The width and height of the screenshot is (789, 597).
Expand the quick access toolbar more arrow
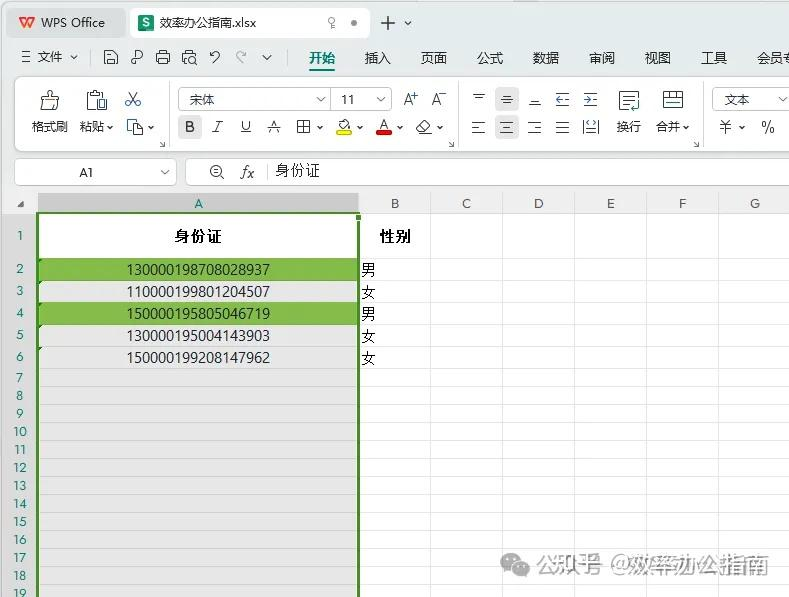tap(267, 57)
